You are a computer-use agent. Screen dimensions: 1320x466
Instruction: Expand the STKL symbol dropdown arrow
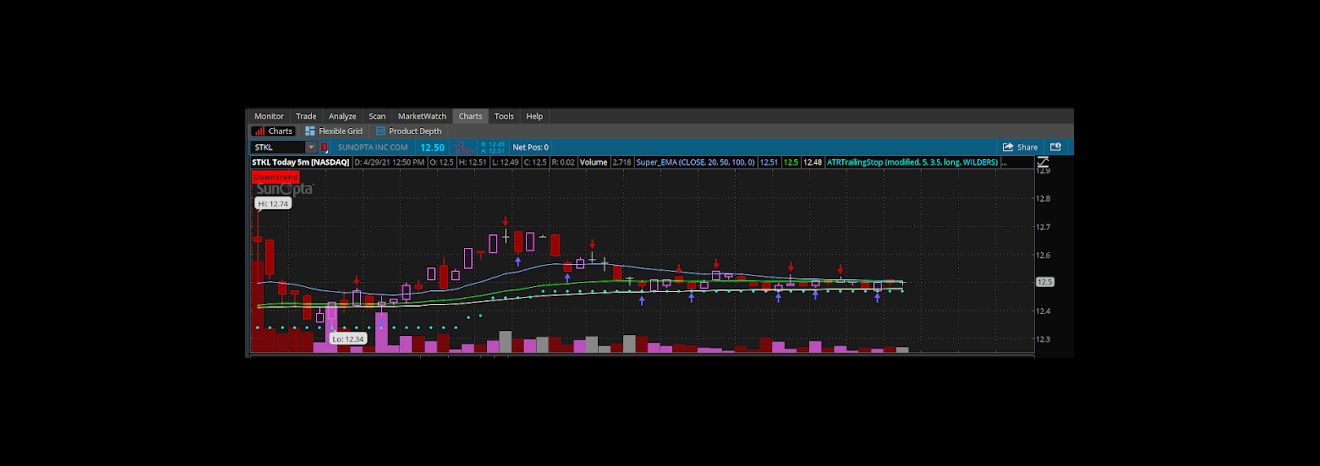coord(310,147)
